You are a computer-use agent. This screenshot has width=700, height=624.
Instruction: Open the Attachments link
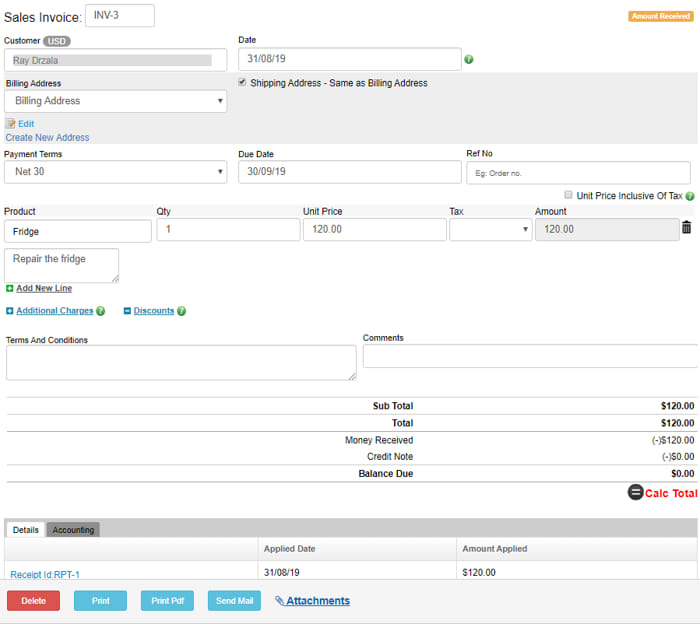coord(318,601)
